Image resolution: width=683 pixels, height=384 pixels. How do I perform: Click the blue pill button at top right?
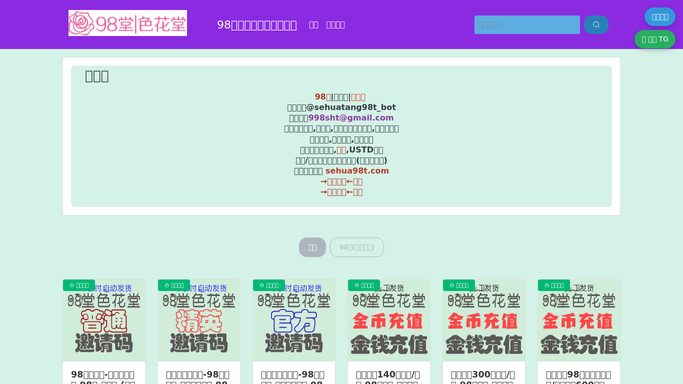click(659, 17)
